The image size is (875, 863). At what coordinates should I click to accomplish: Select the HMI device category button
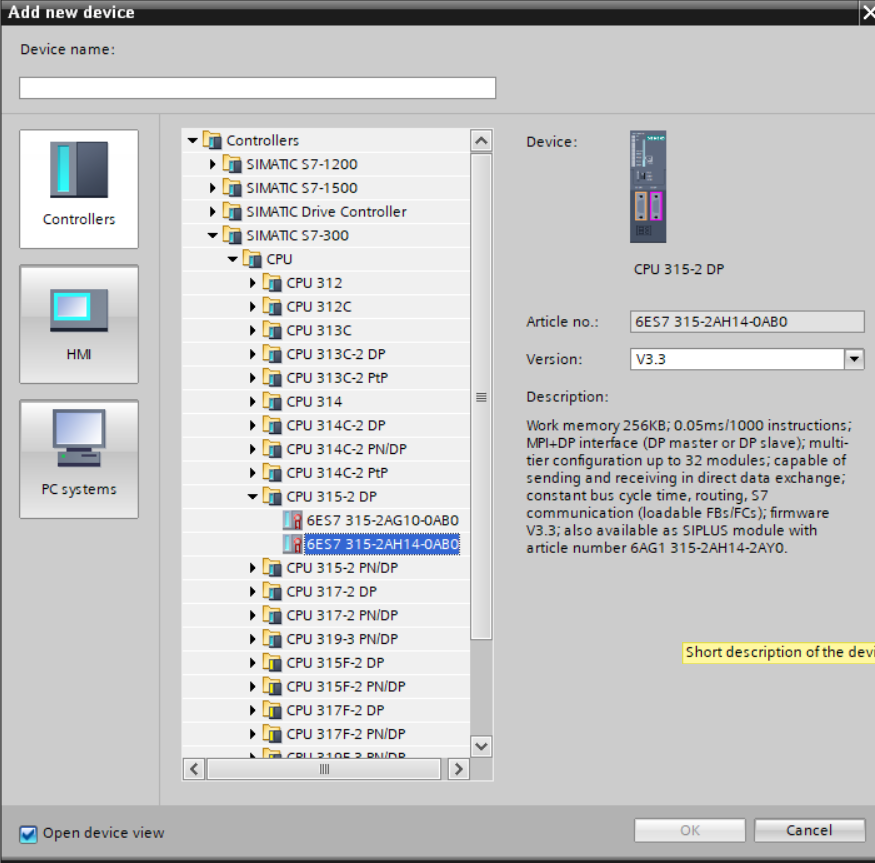(79, 324)
